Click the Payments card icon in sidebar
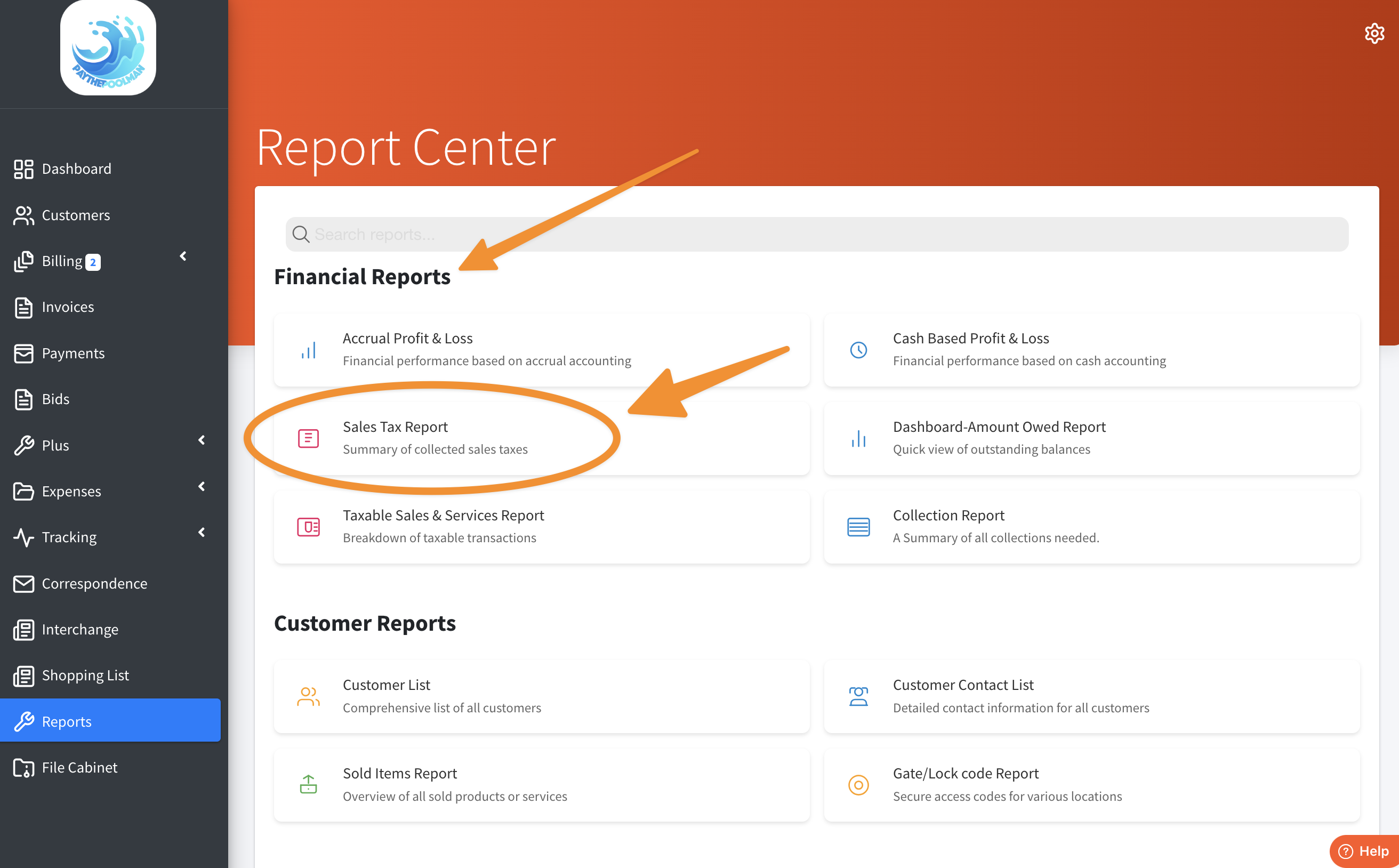This screenshot has height=868, width=1399. 23,353
